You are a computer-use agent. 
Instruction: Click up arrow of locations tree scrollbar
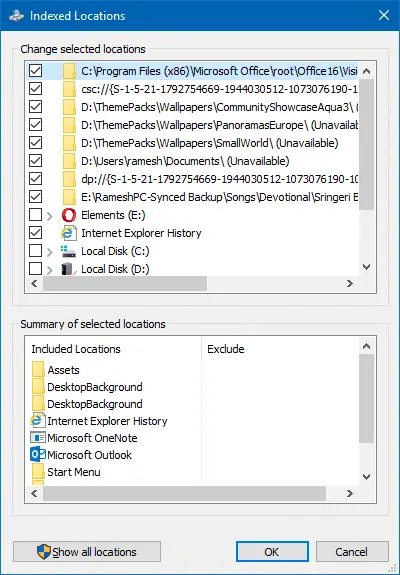[366, 71]
